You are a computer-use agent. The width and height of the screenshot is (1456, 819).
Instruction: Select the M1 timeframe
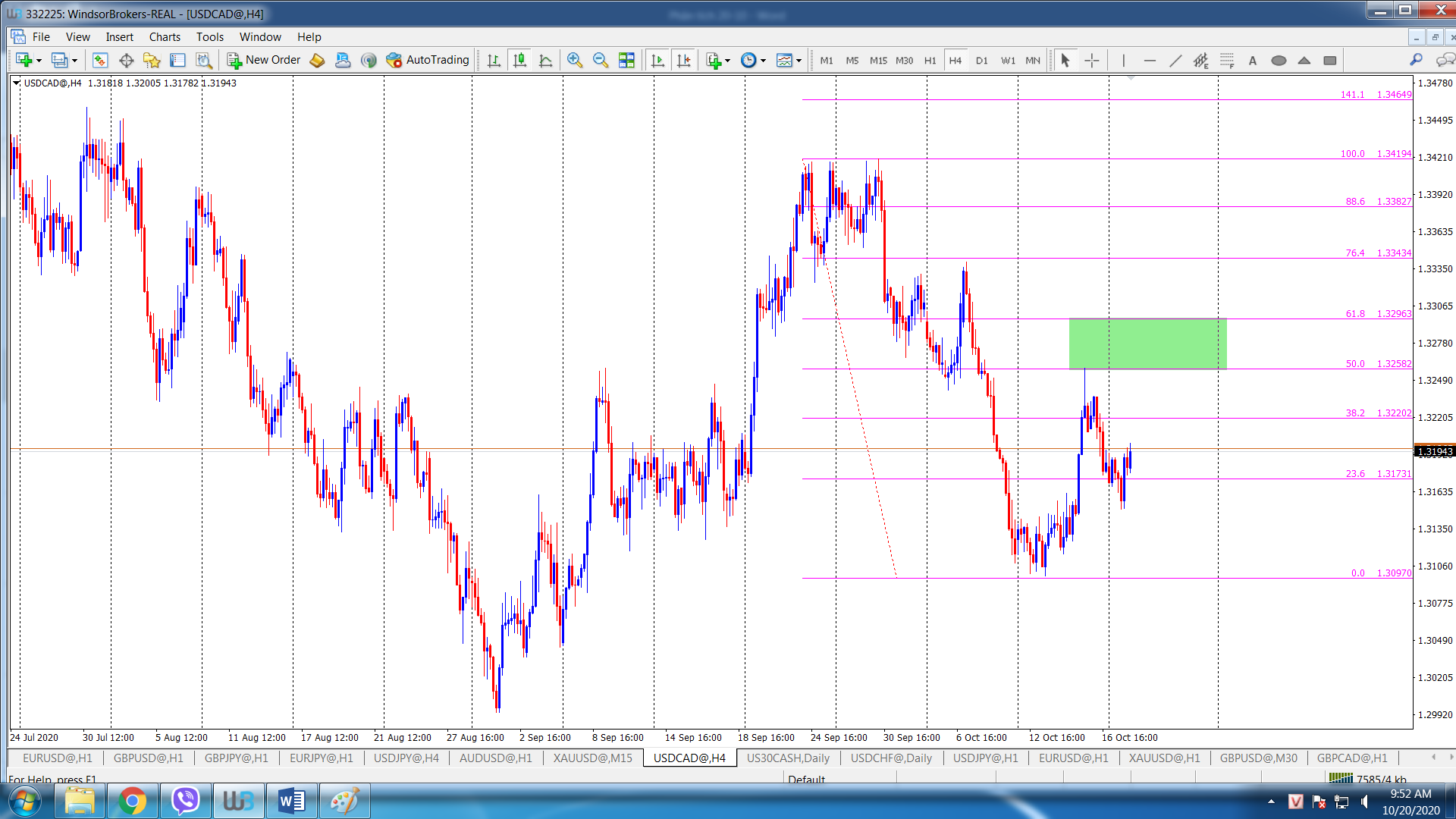[827, 60]
